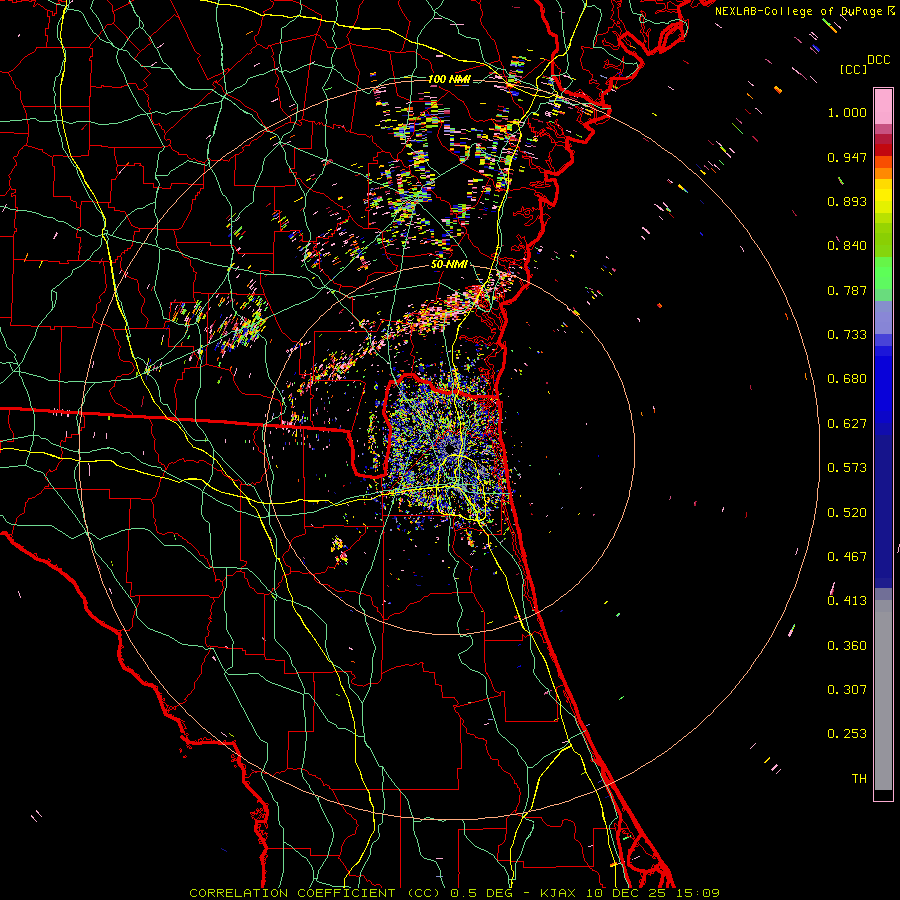Select the 0.360 legend value
This screenshot has height=900, width=900.
(847, 646)
